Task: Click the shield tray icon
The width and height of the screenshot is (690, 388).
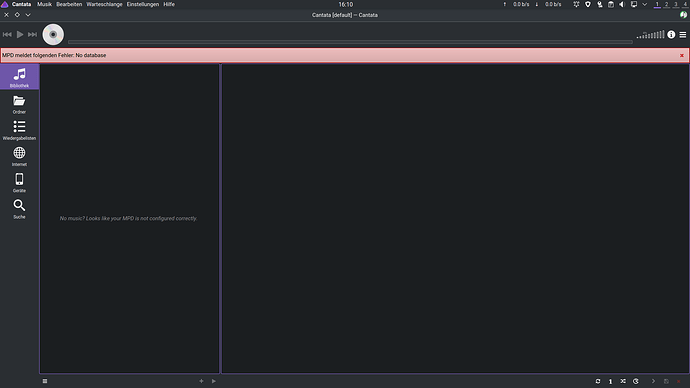Action: click(588, 4)
